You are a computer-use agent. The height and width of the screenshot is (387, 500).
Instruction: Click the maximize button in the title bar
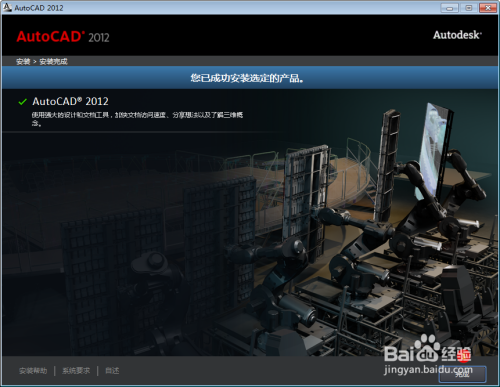(469, 8)
